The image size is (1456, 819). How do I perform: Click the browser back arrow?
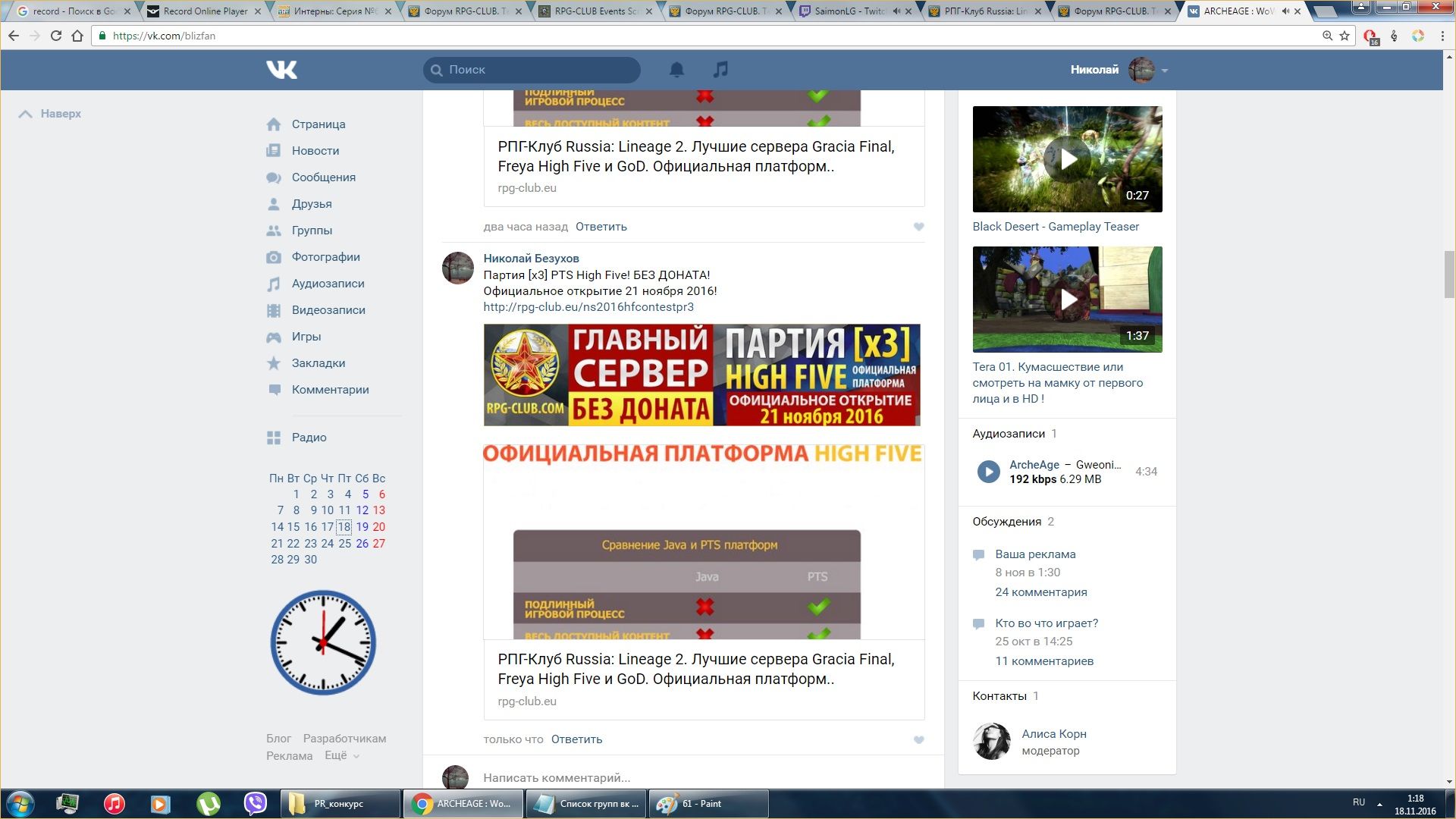[x=14, y=36]
